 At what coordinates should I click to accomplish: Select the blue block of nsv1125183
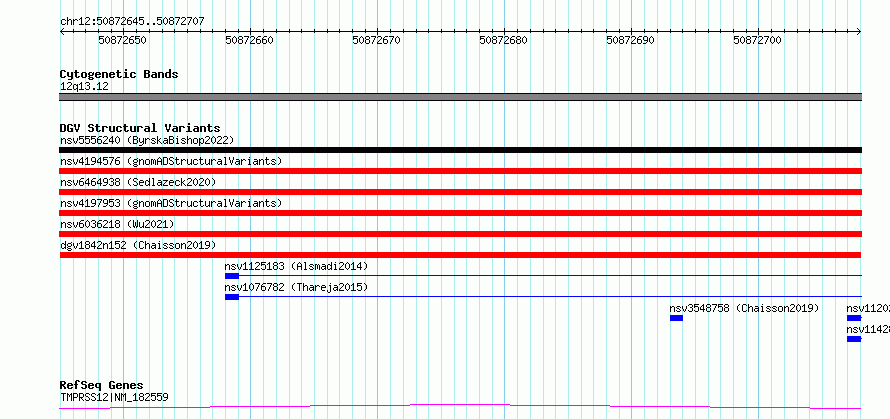(232, 276)
